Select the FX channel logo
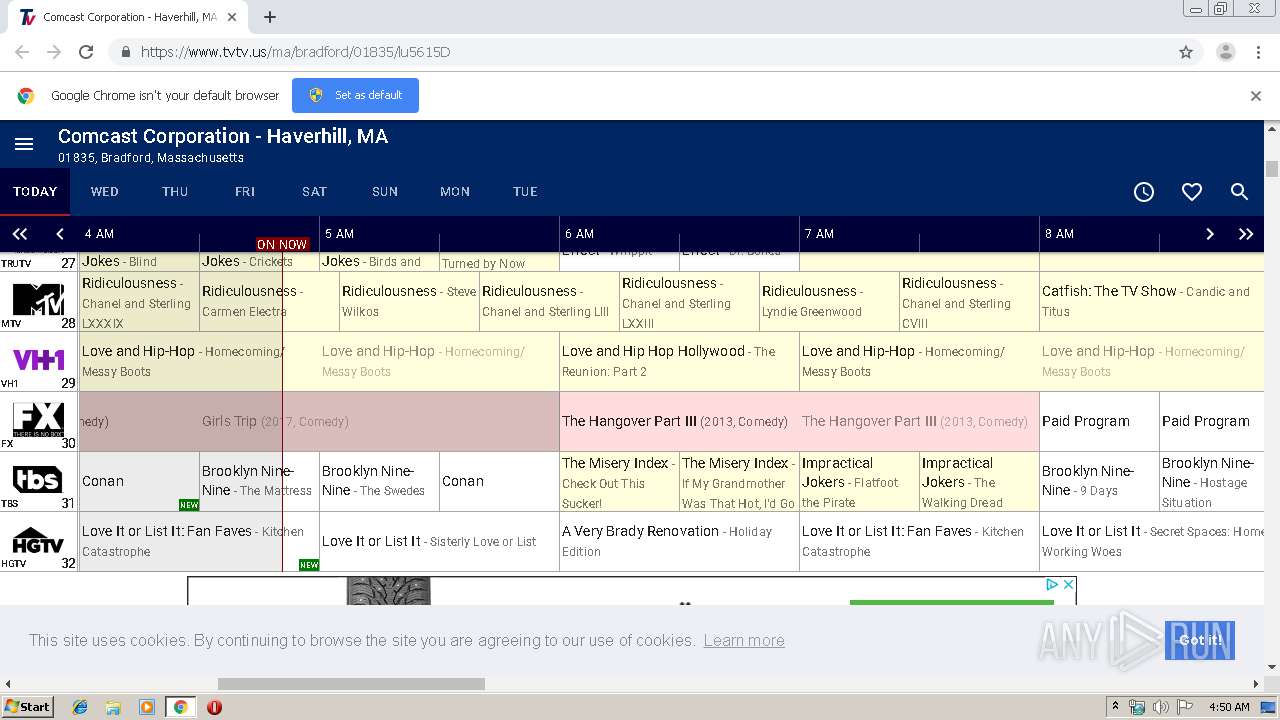The width and height of the screenshot is (1280, 720). [x=38, y=419]
